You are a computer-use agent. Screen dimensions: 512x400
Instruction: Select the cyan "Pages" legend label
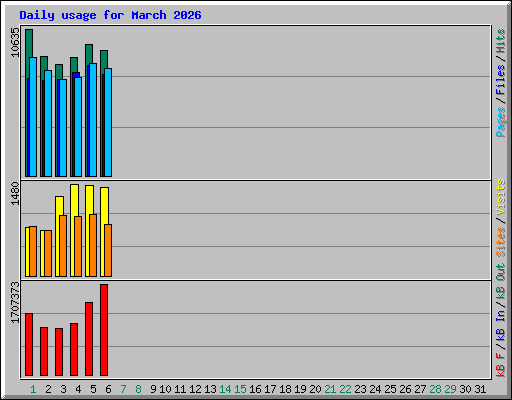[x=500, y=122]
